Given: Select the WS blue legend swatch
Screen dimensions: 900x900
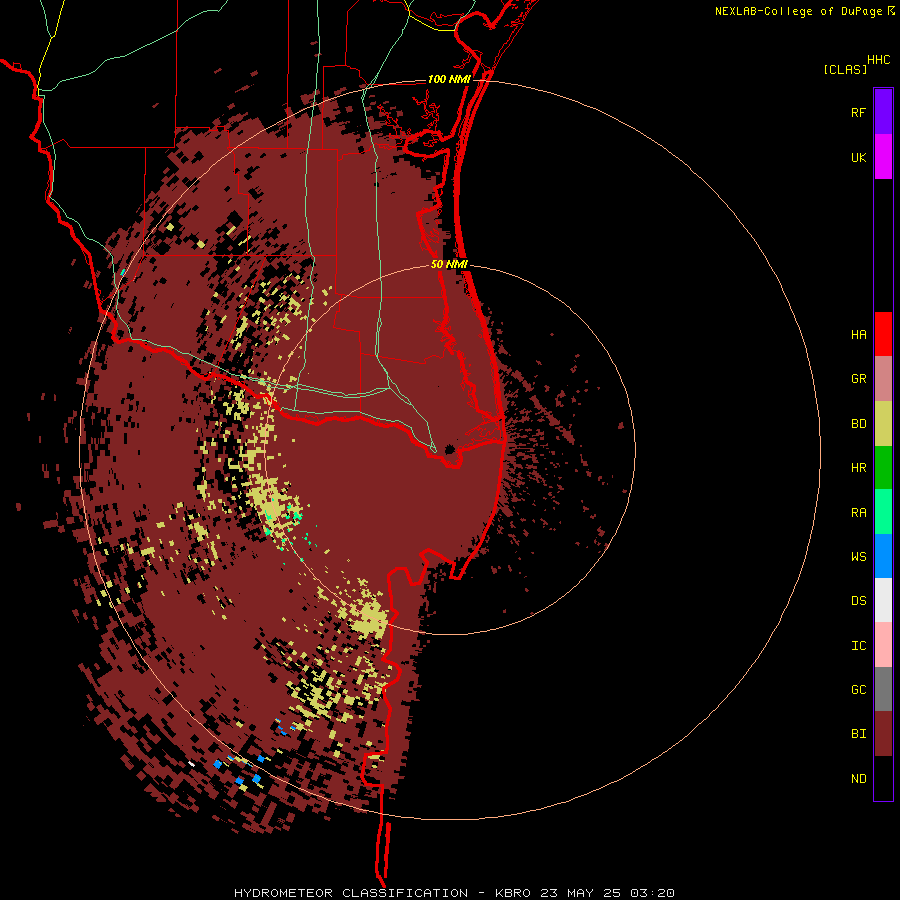Looking at the screenshot, I should (x=883, y=556).
